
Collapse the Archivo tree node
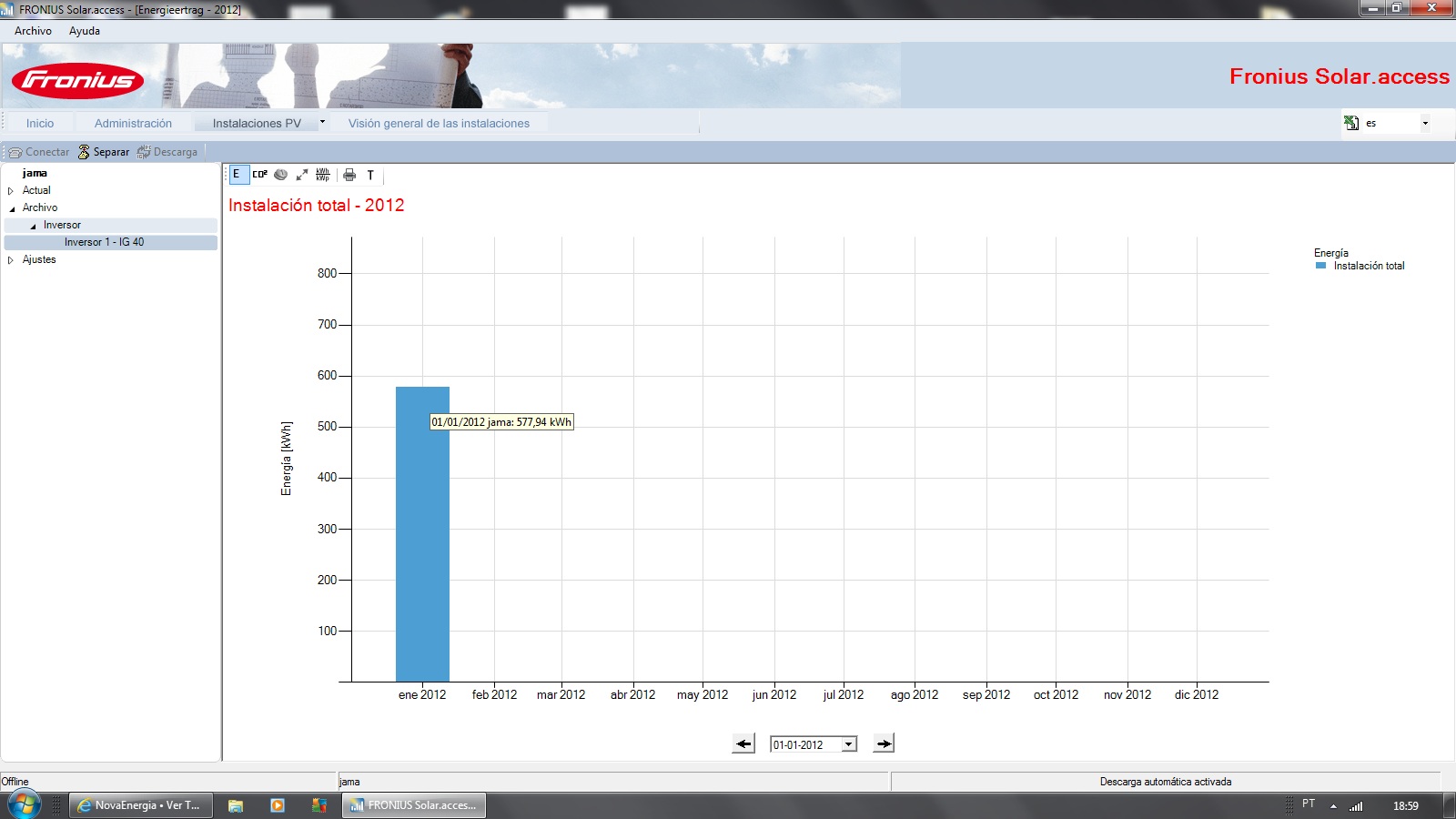(x=12, y=208)
